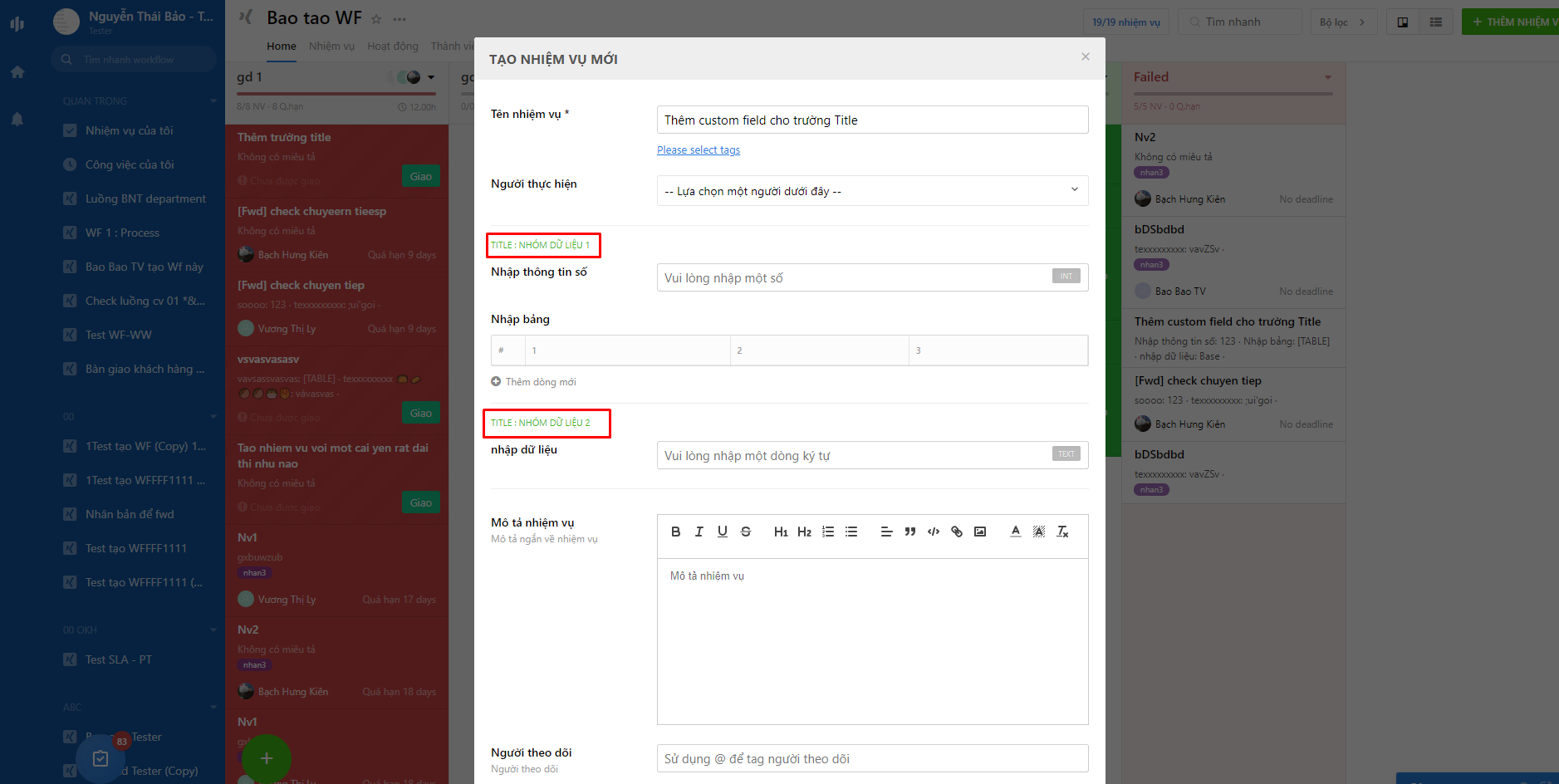This screenshot has height=784, width=1559.
Task: Collapse the QUAN TRỌNG sidebar section
Action: point(213,101)
